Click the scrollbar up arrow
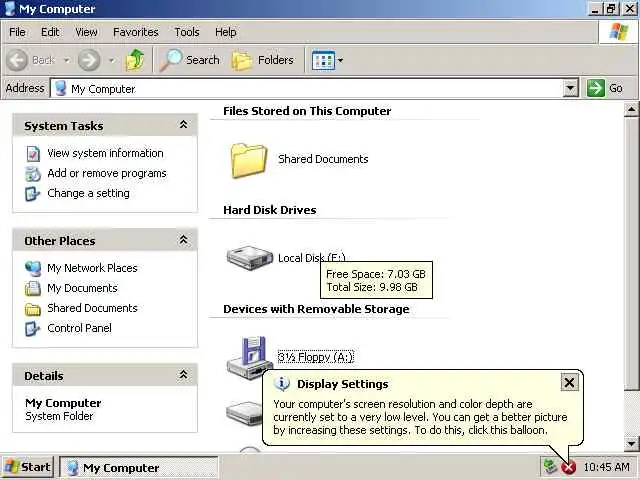Screen dimensions: 640x480 point(631,109)
